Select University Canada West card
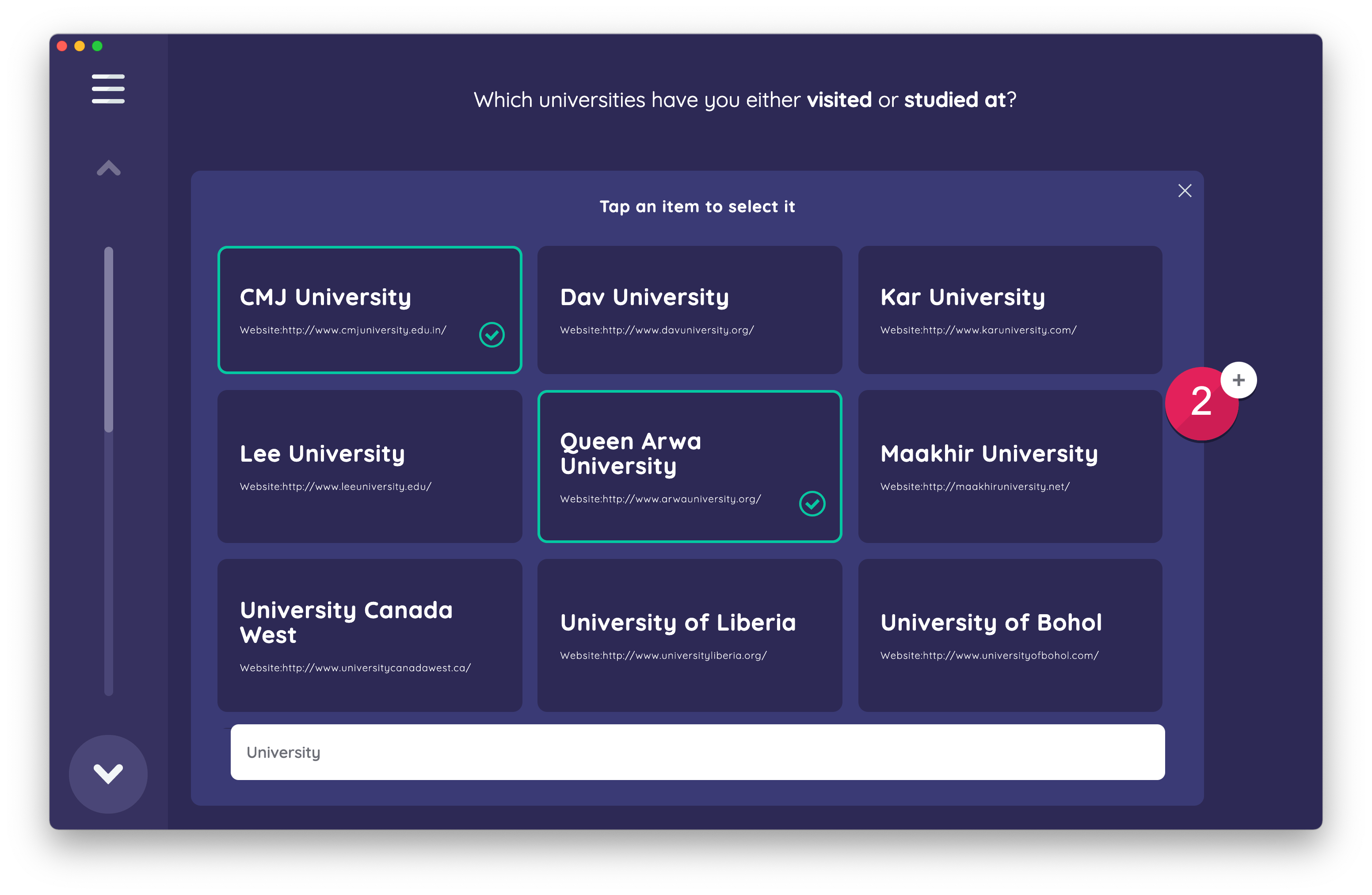Screen dimensions: 1372x895 tap(370, 635)
